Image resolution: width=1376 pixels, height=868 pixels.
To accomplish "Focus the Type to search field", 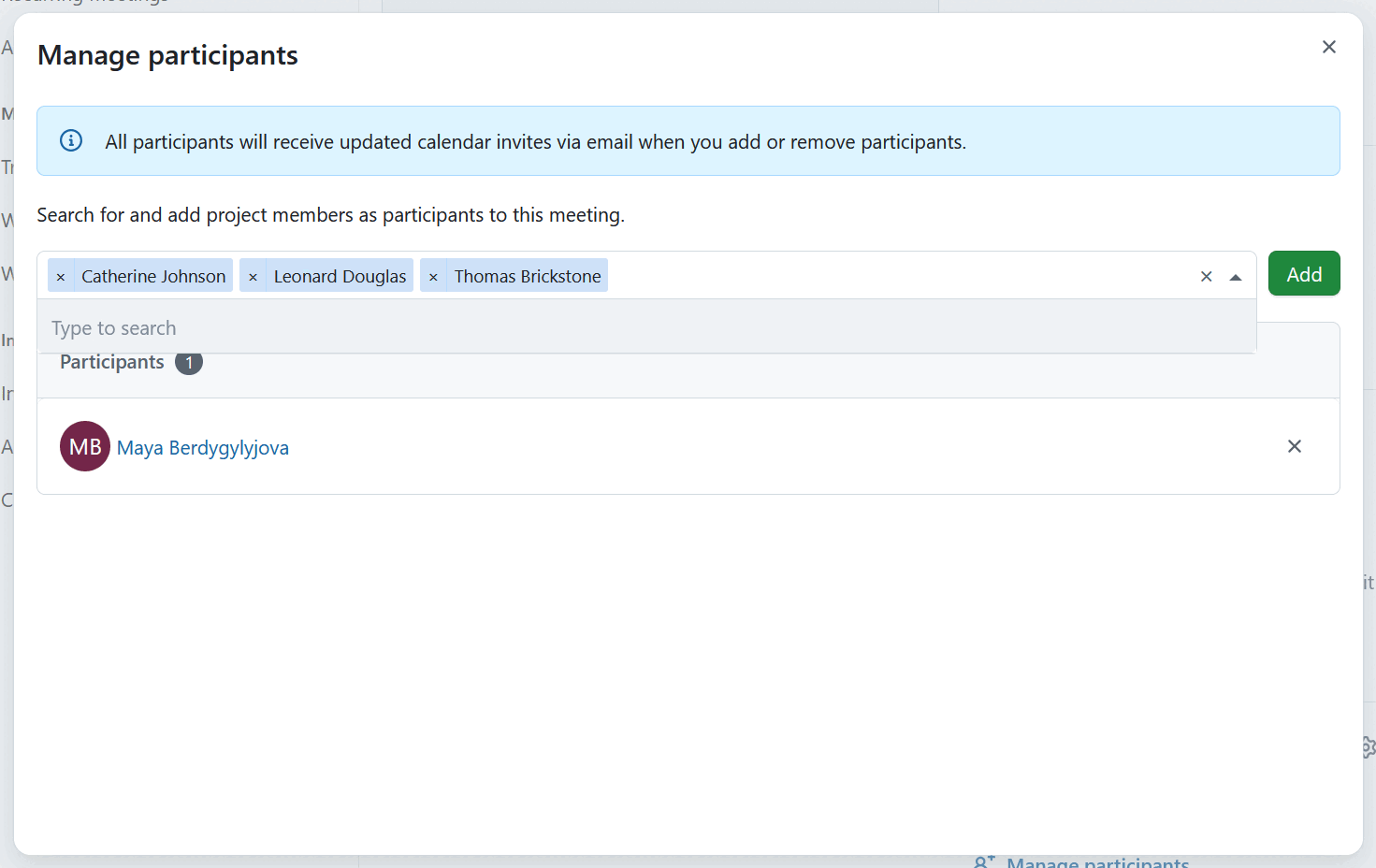I will (645, 328).
